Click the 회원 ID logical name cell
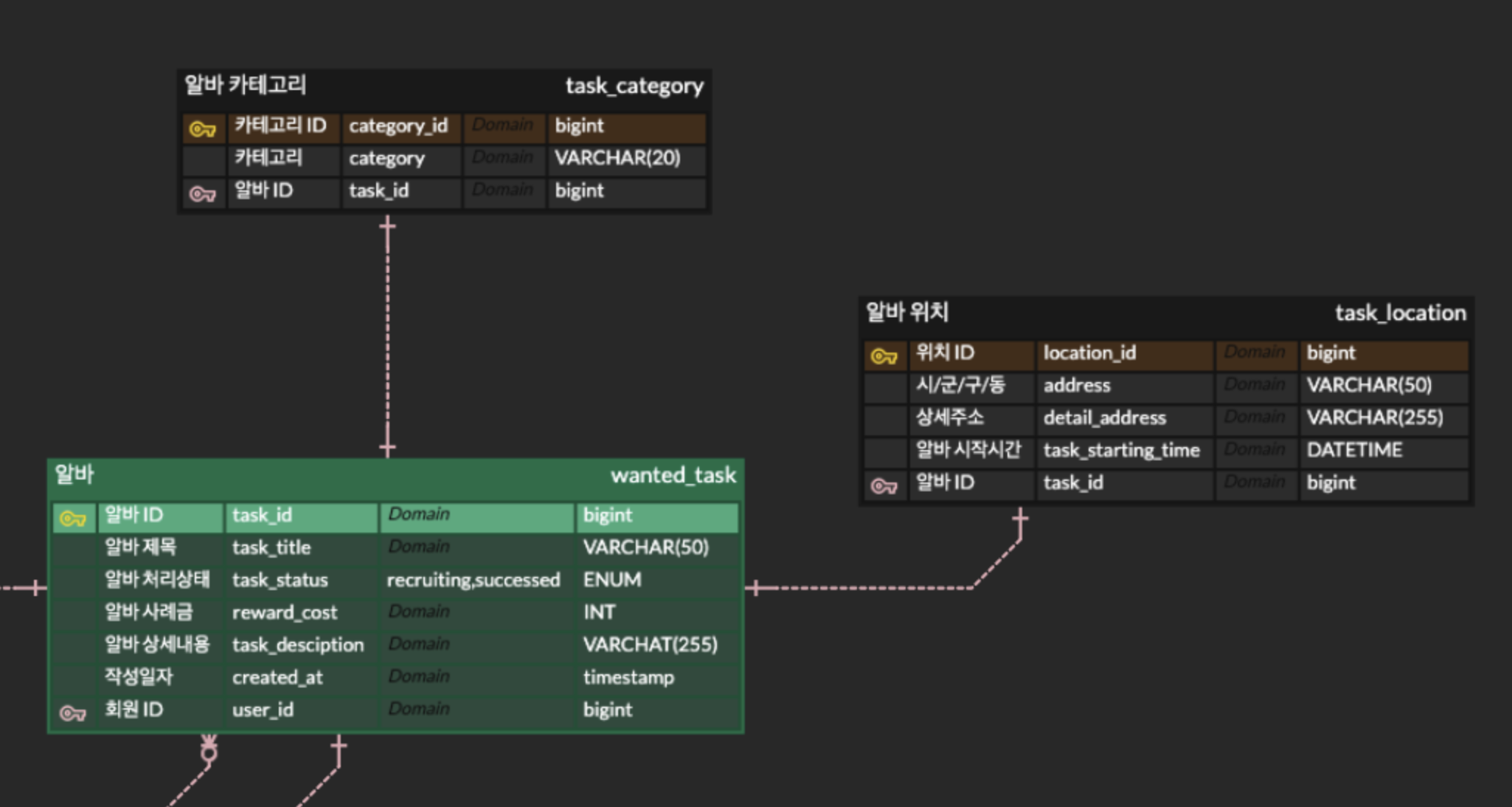Image resolution: width=1512 pixels, height=807 pixels. pyautogui.click(x=160, y=711)
